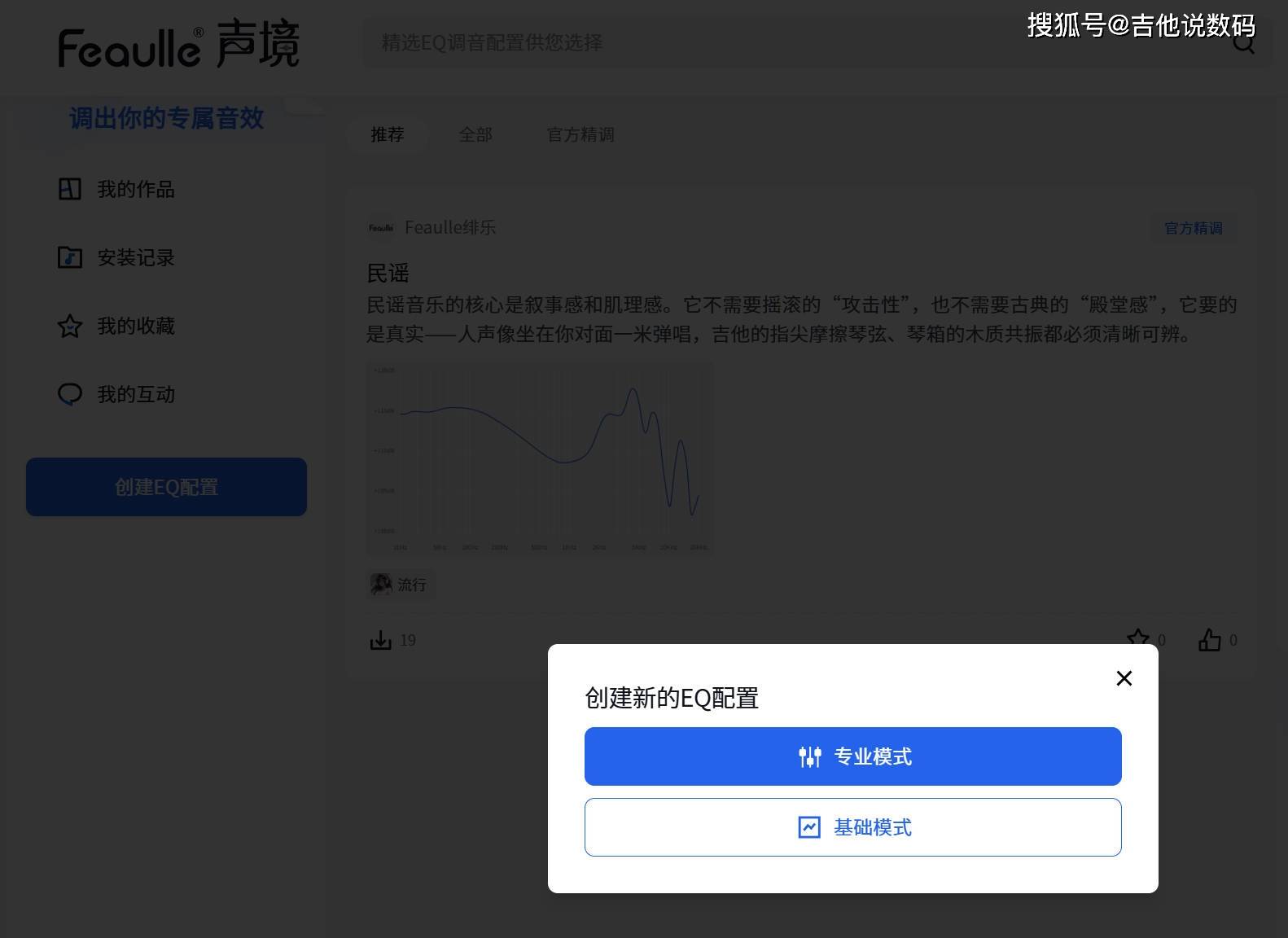Screen dimensions: 1288x938
Task: Click the Feaulle 声境 logo
Action: tap(179, 46)
